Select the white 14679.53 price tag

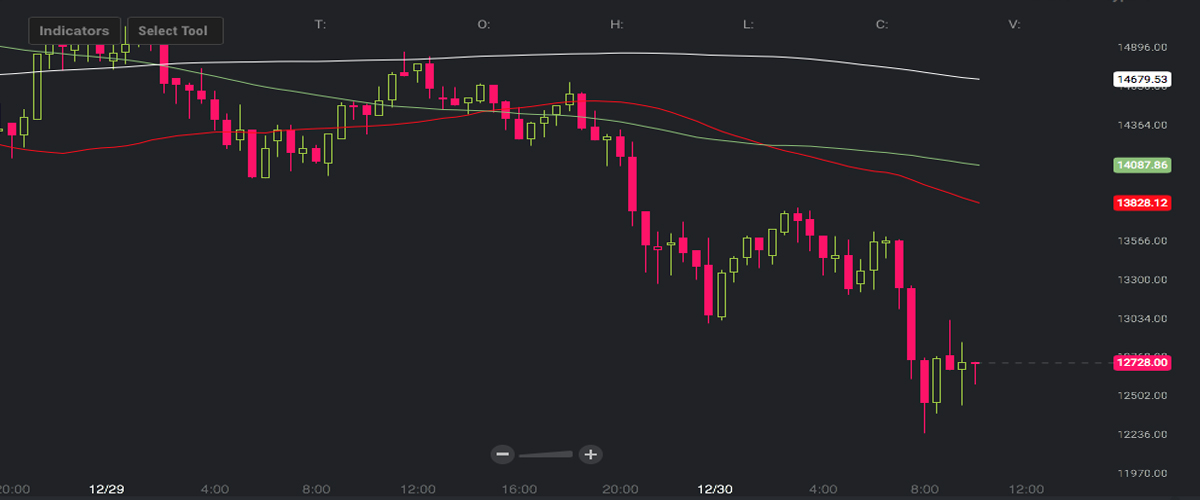(x=1141, y=79)
